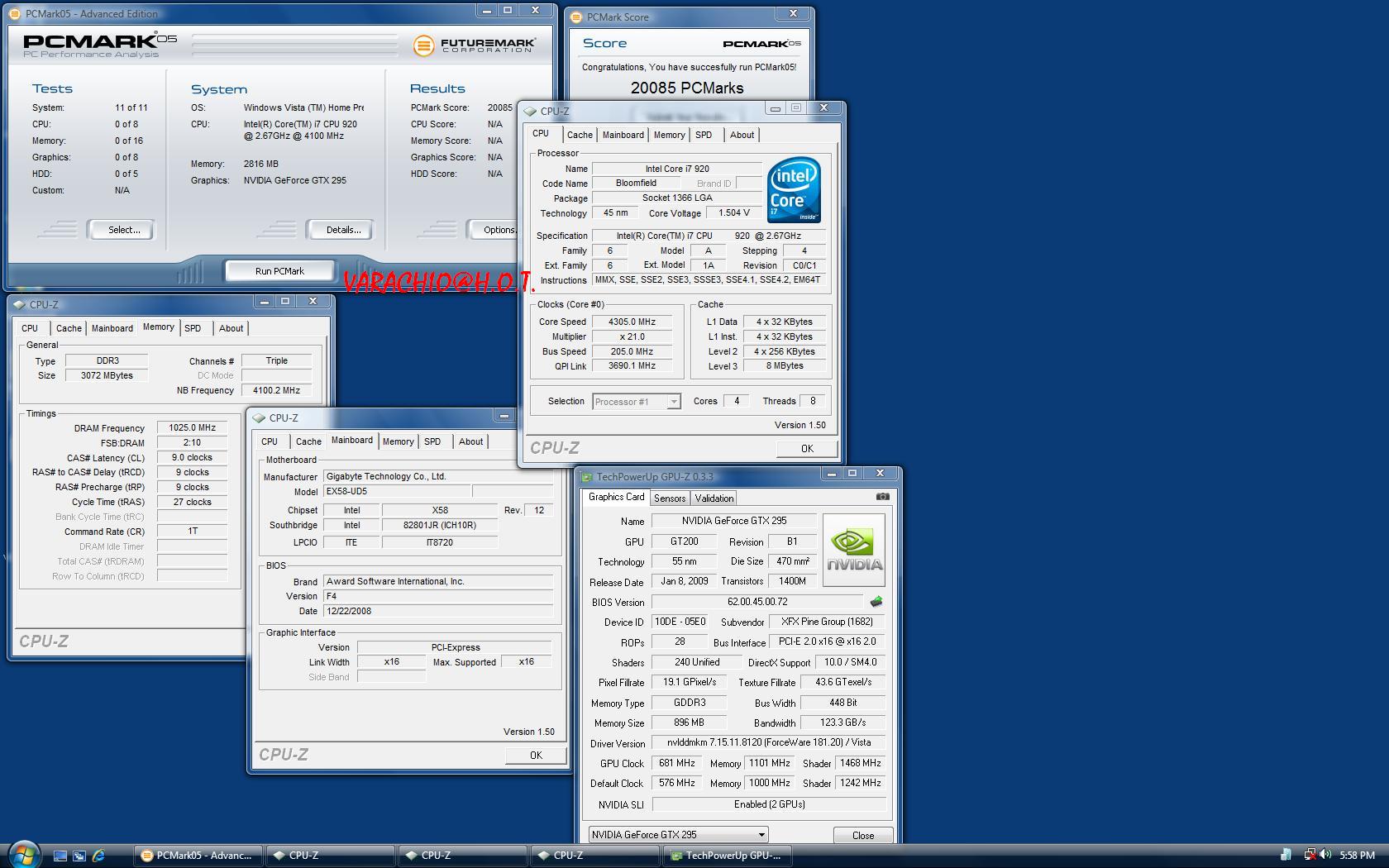This screenshot has height=868, width=1389.
Task: Click the volume speaker tray icon
Action: 1325,855
